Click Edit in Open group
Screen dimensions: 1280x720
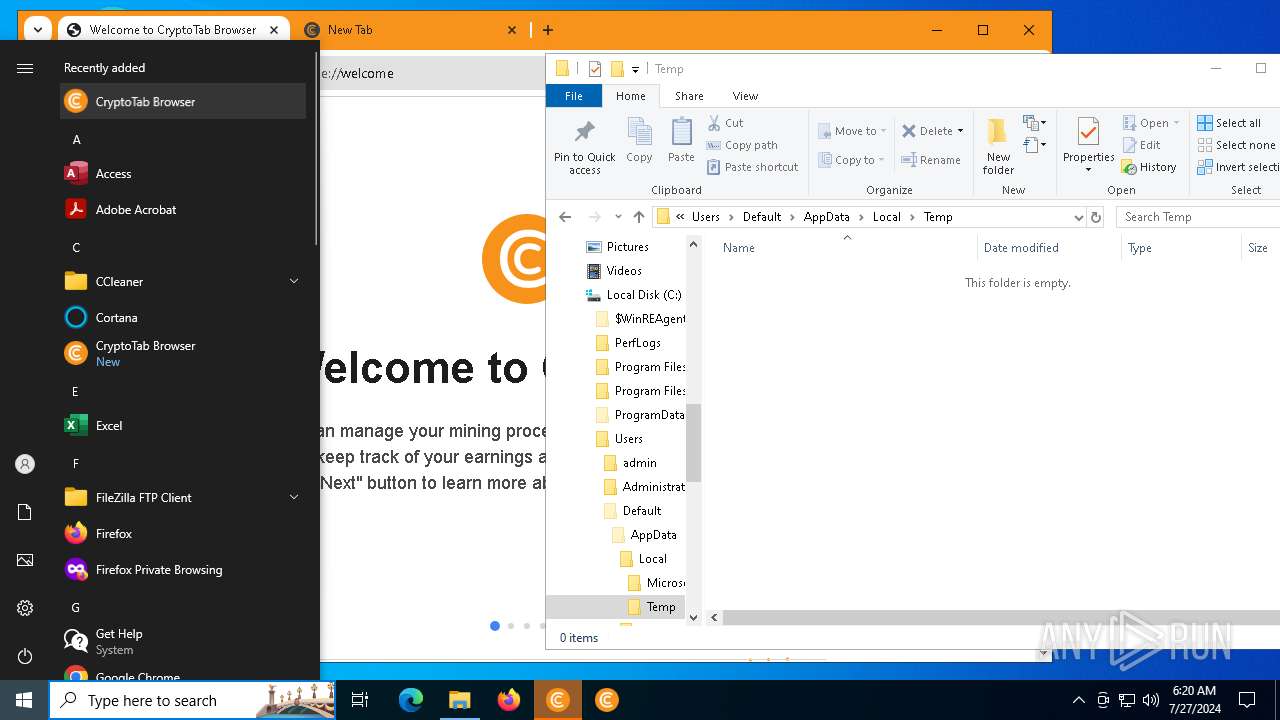click(x=1141, y=145)
